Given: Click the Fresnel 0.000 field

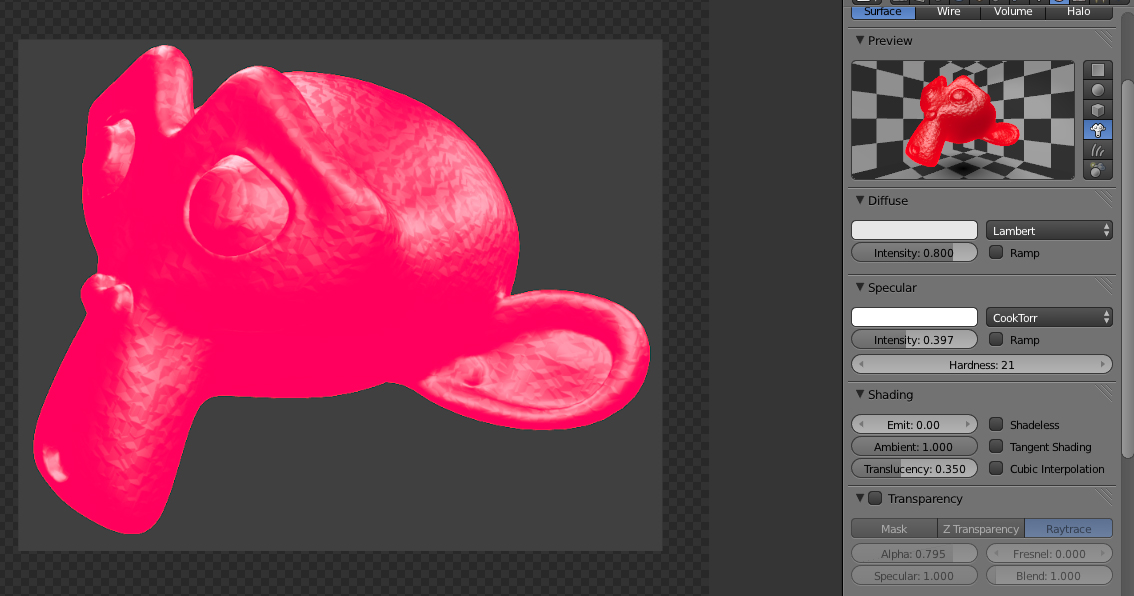Looking at the screenshot, I should tap(1049, 554).
